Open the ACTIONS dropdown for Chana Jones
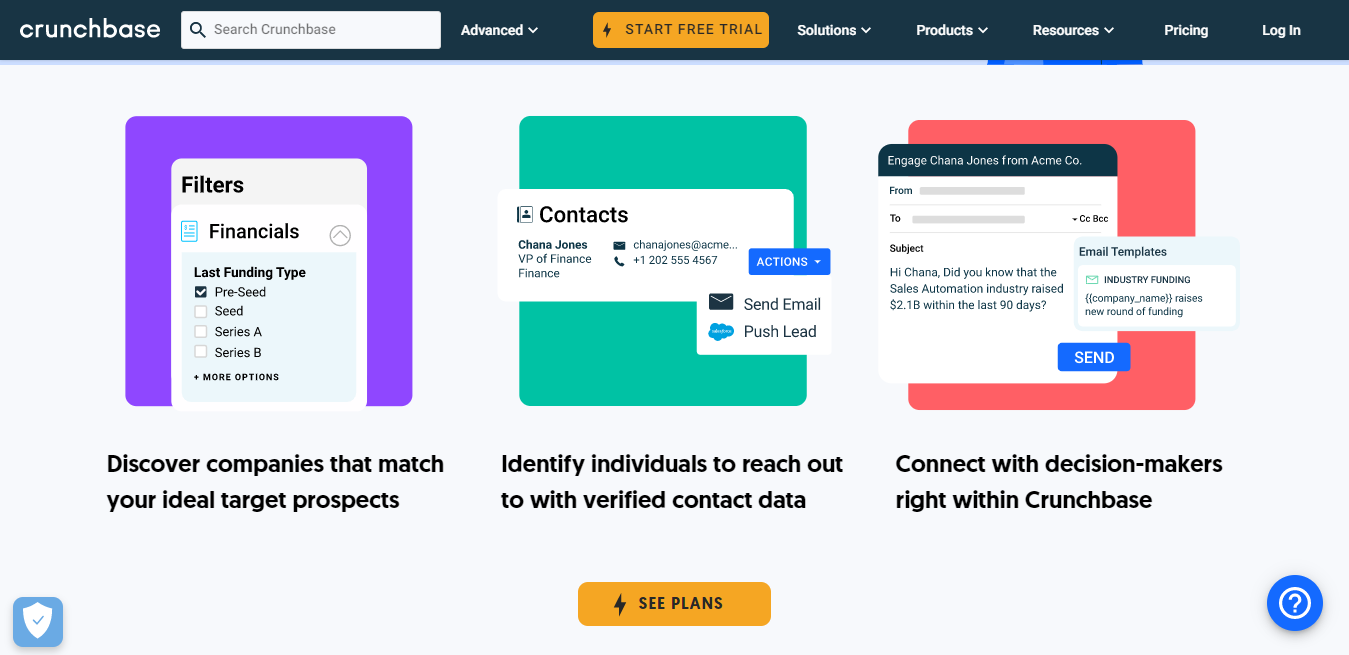 pos(788,261)
